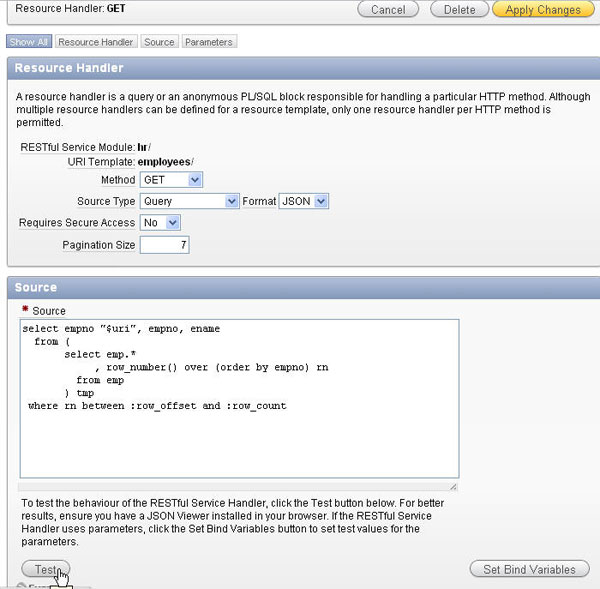Click the Delete button
Viewport: 600px width, 589px height.
tap(459, 9)
